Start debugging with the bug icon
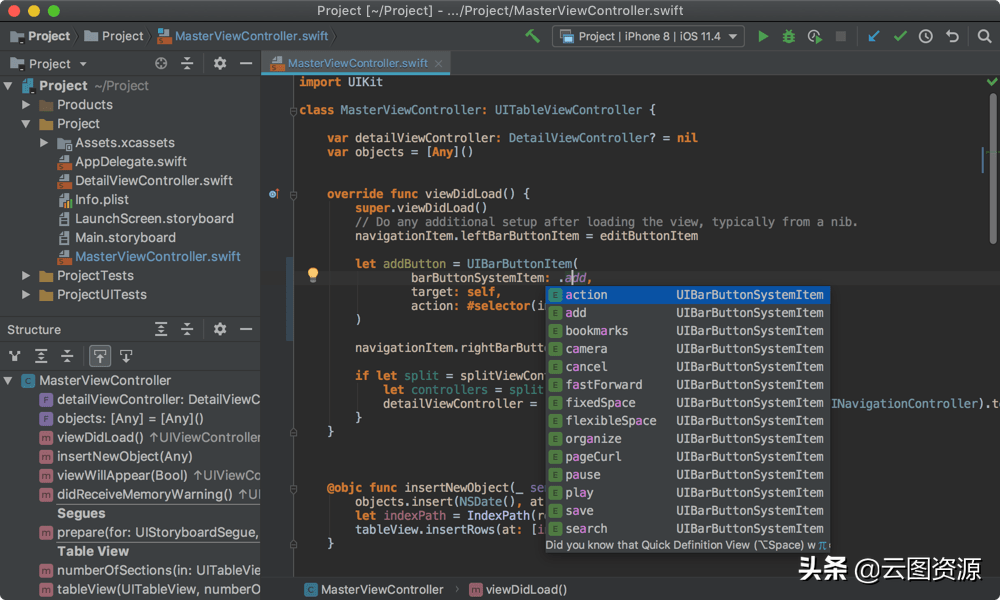Screen dimensions: 1000x600 pyautogui.click(x=789, y=36)
